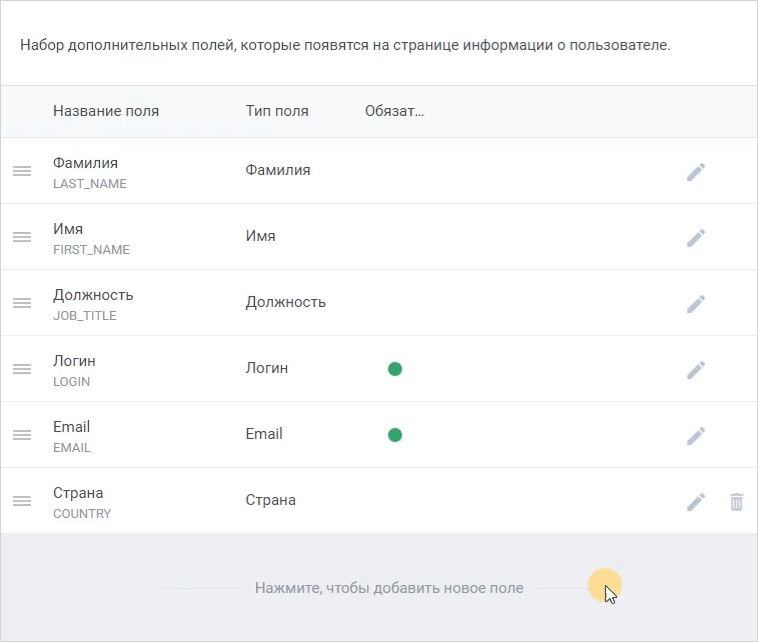758x642 pixels.
Task: Edit the Логин field with pencil icon
Action: [x=696, y=370]
